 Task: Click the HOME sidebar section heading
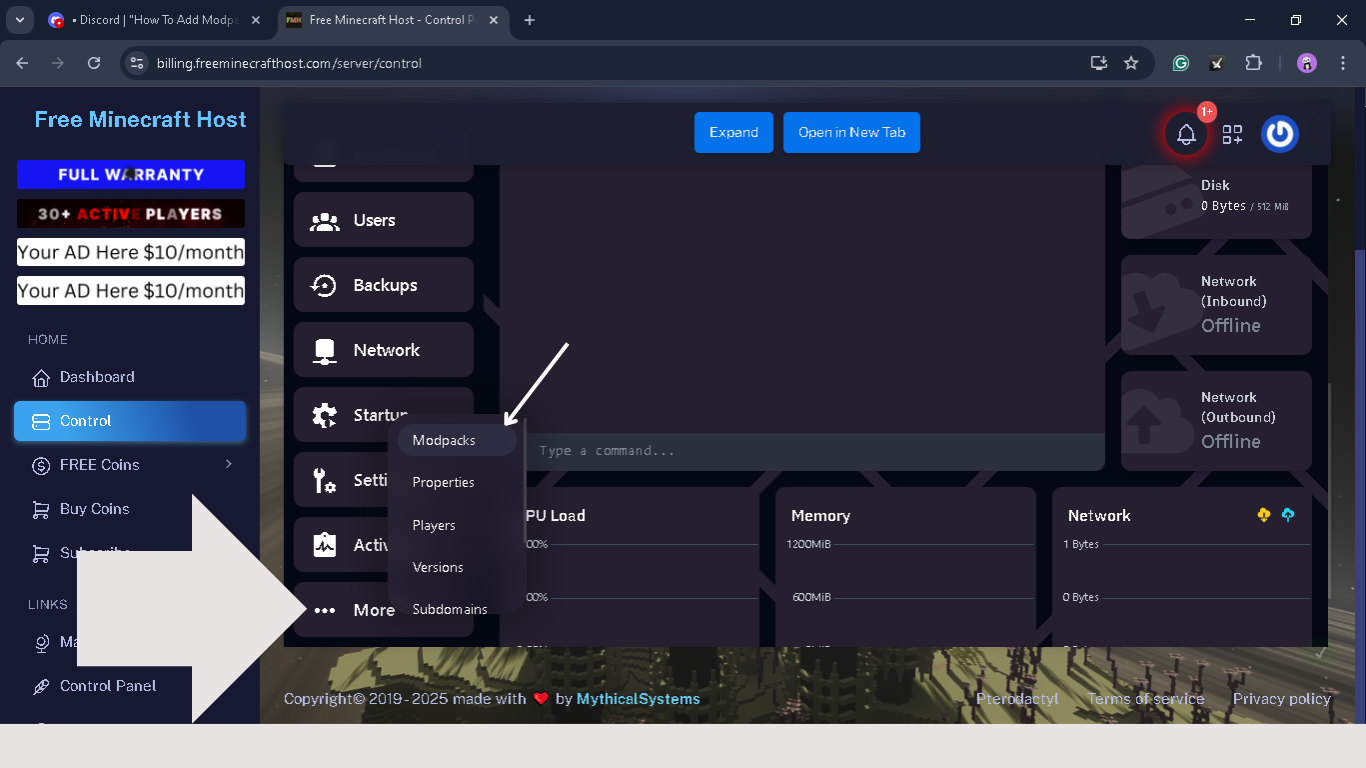[48, 340]
